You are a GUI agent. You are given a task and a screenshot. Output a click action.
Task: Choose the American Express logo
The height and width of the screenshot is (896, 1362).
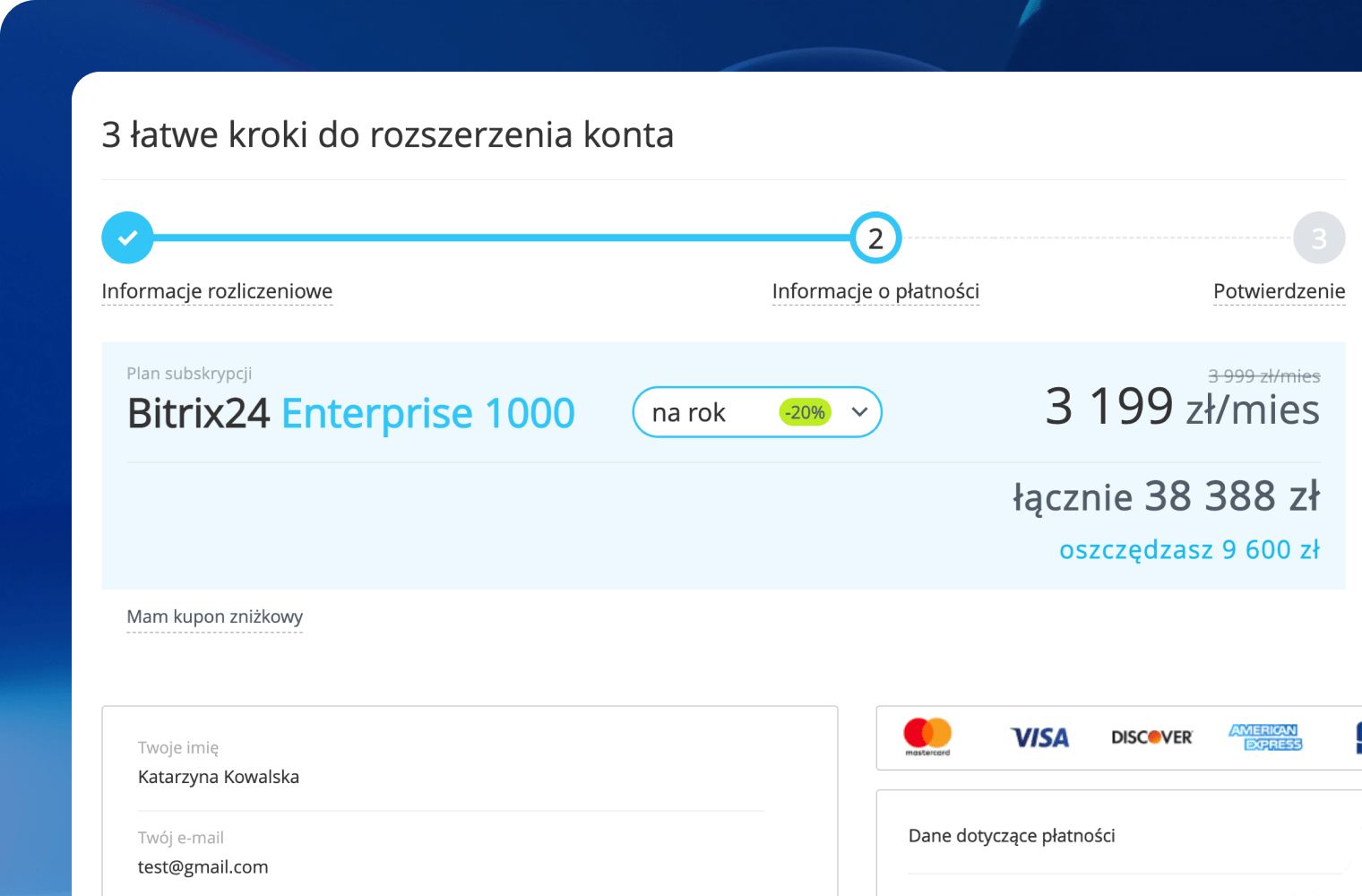click(x=1265, y=737)
